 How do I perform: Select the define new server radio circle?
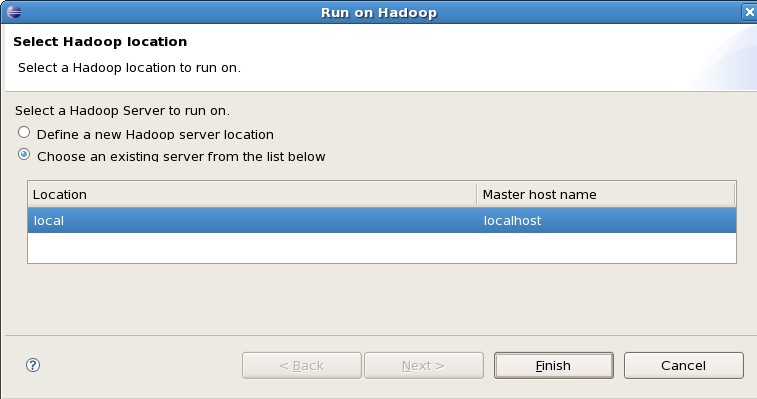tap(24, 132)
